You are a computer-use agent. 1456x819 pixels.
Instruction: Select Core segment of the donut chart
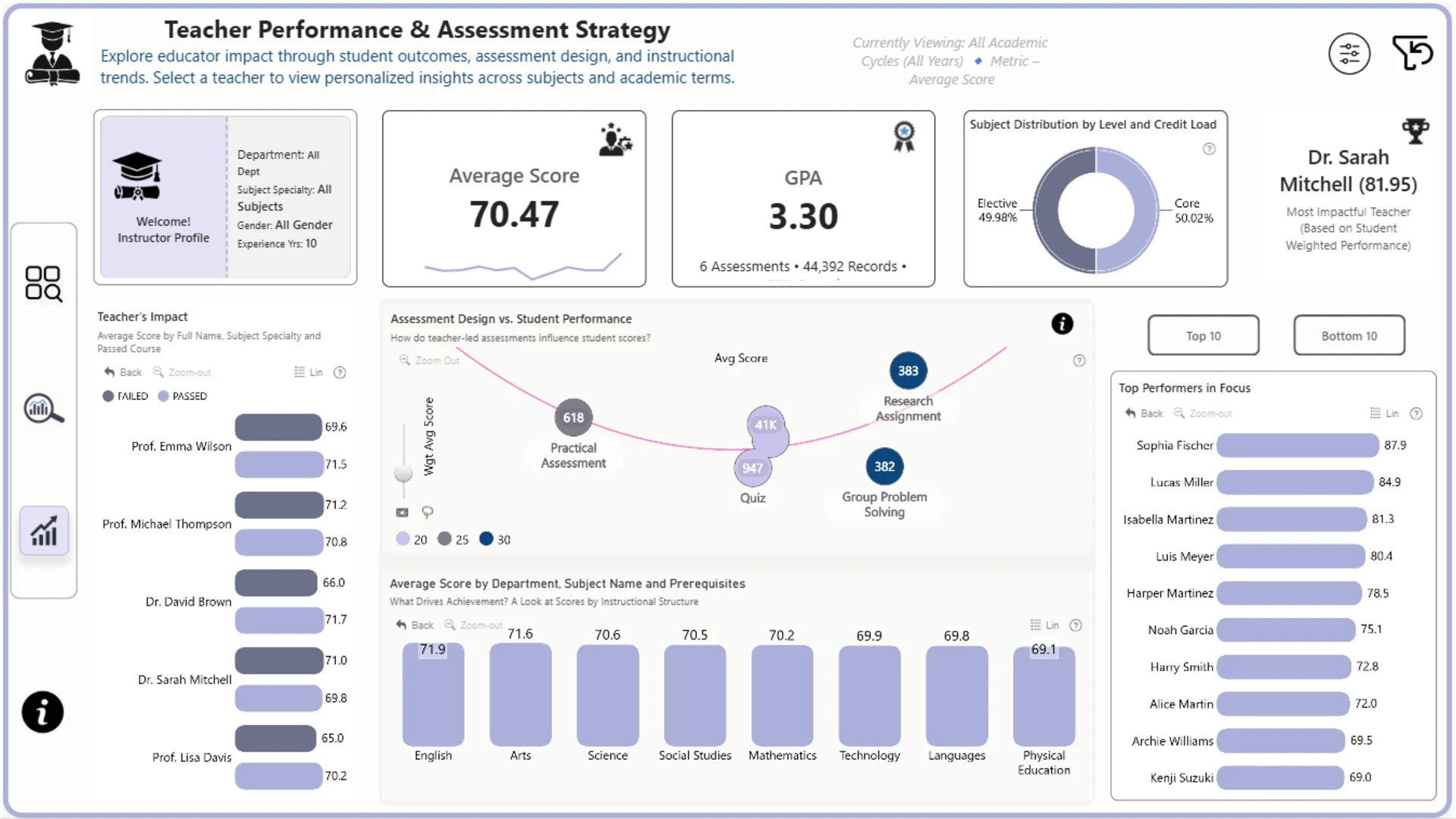point(1141,209)
